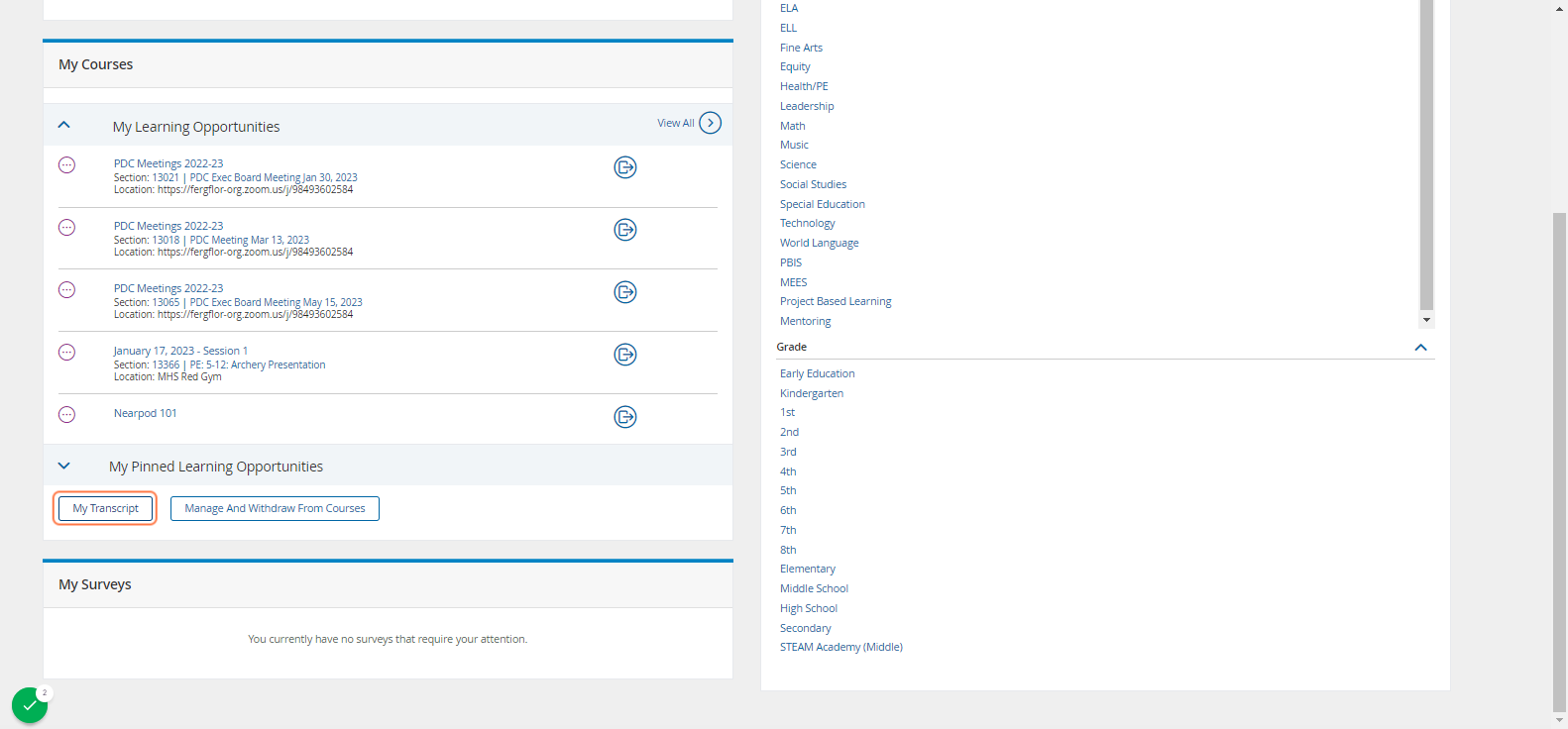Open launch icon for PDC Meeting Mar 13
The height and width of the screenshot is (729, 1568).
pyautogui.click(x=625, y=230)
